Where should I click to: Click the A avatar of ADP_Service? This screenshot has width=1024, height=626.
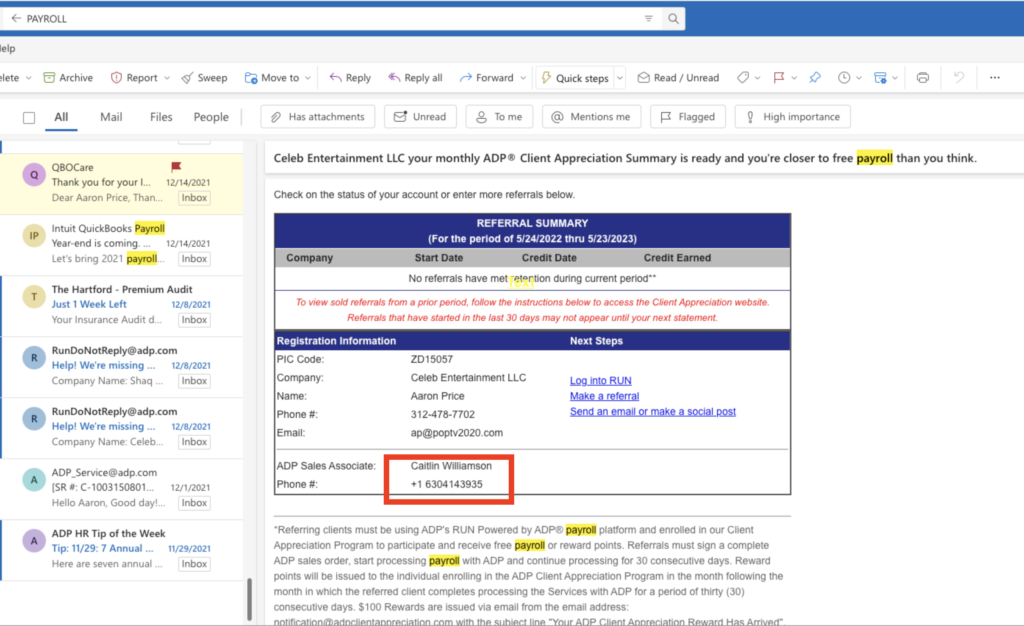[34, 480]
